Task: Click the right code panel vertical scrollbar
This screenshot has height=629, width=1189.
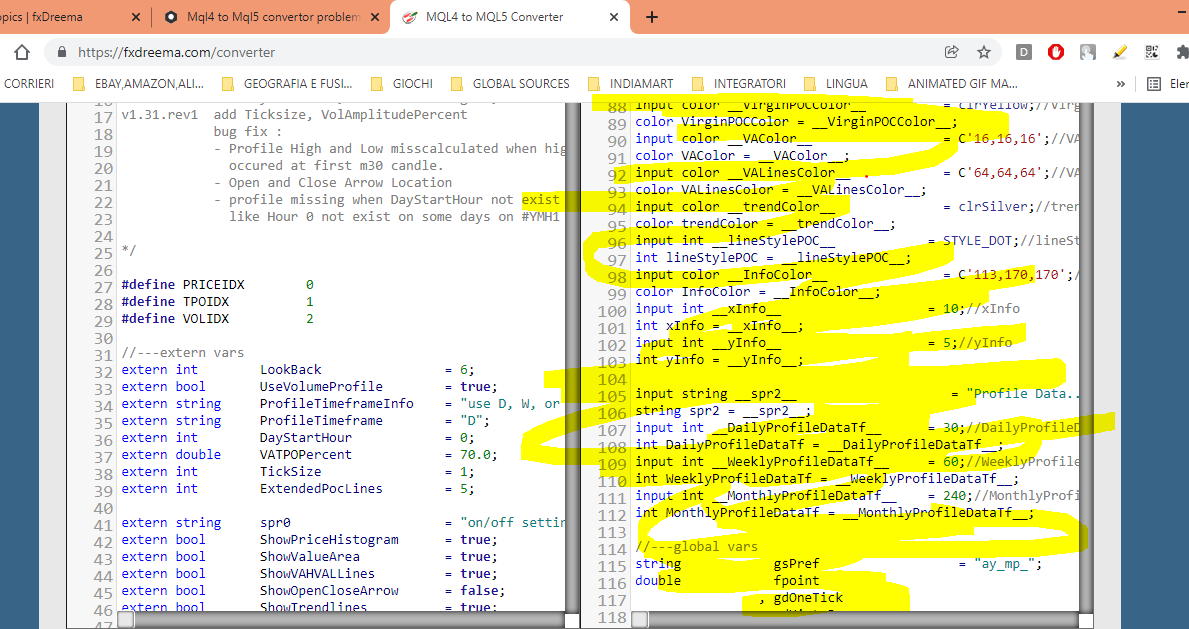Action: tap(1087, 357)
